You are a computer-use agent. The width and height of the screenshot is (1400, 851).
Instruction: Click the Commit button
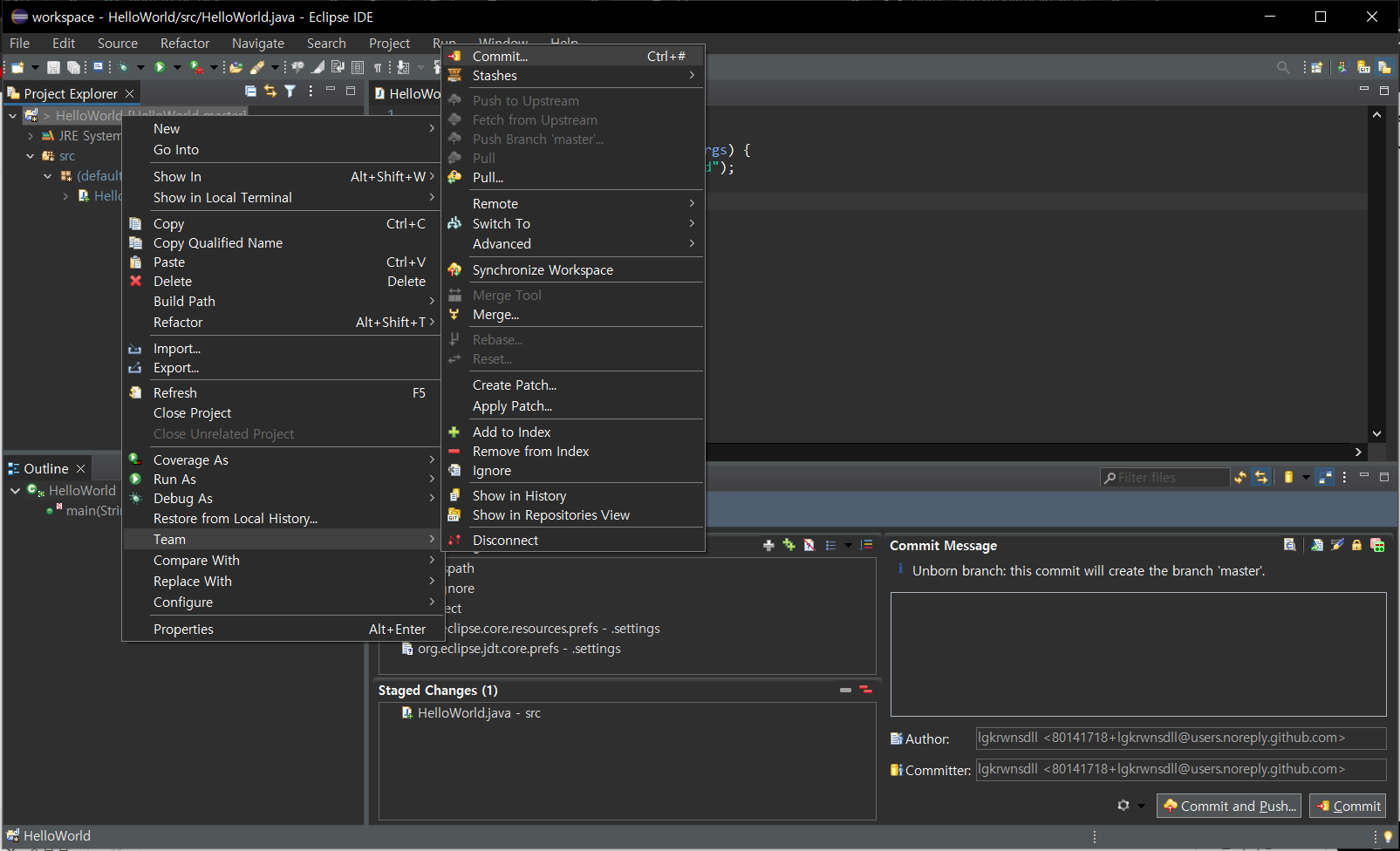click(1348, 806)
